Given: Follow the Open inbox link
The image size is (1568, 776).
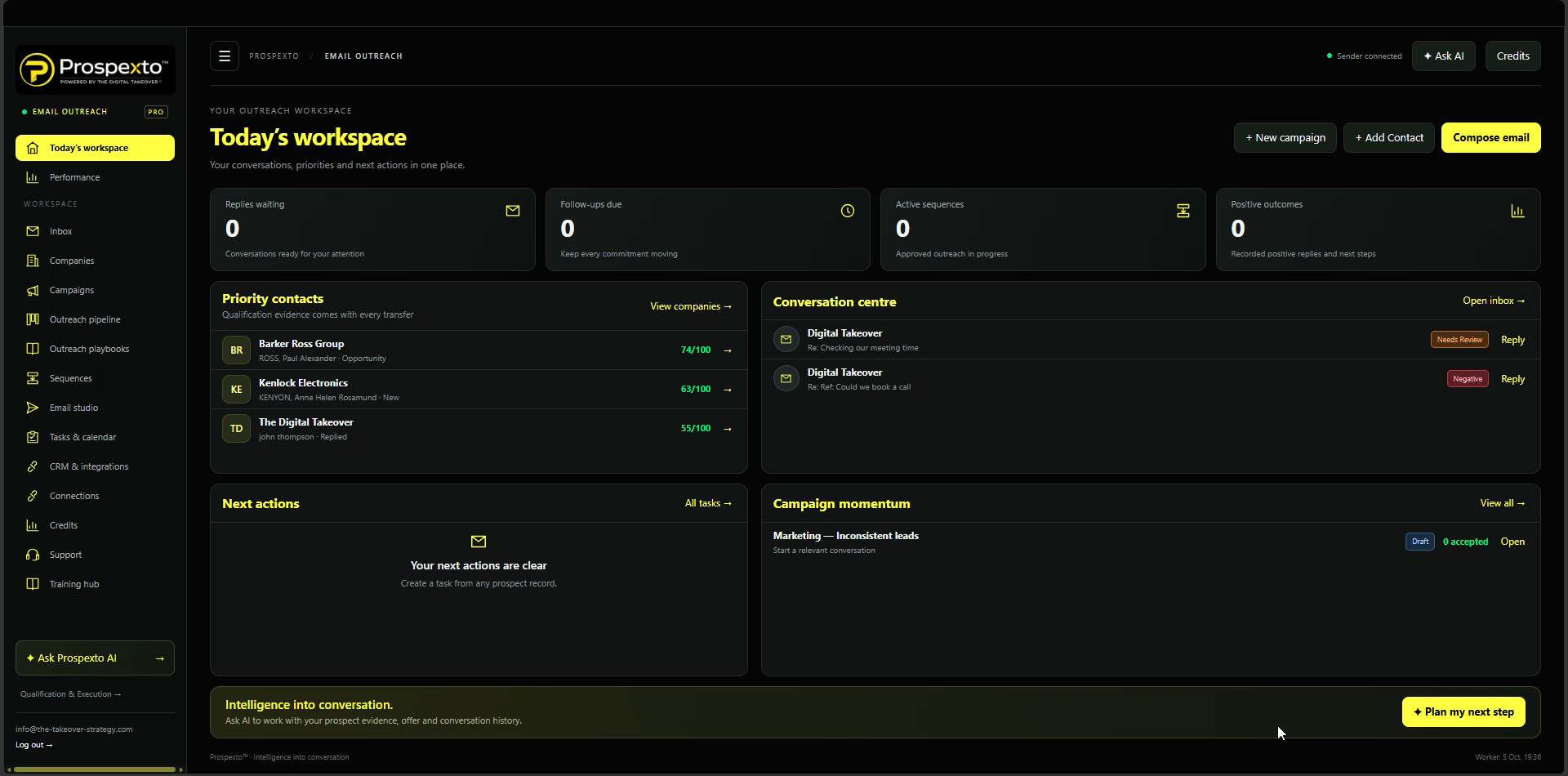Looking at the screenshot, I should 1494,301.
